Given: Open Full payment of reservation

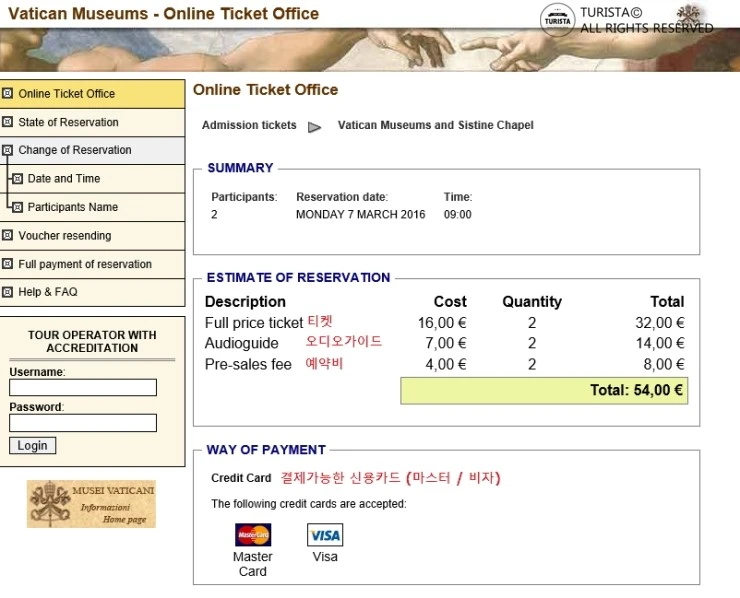Looking at the screenshot, I should coord(92,264).
